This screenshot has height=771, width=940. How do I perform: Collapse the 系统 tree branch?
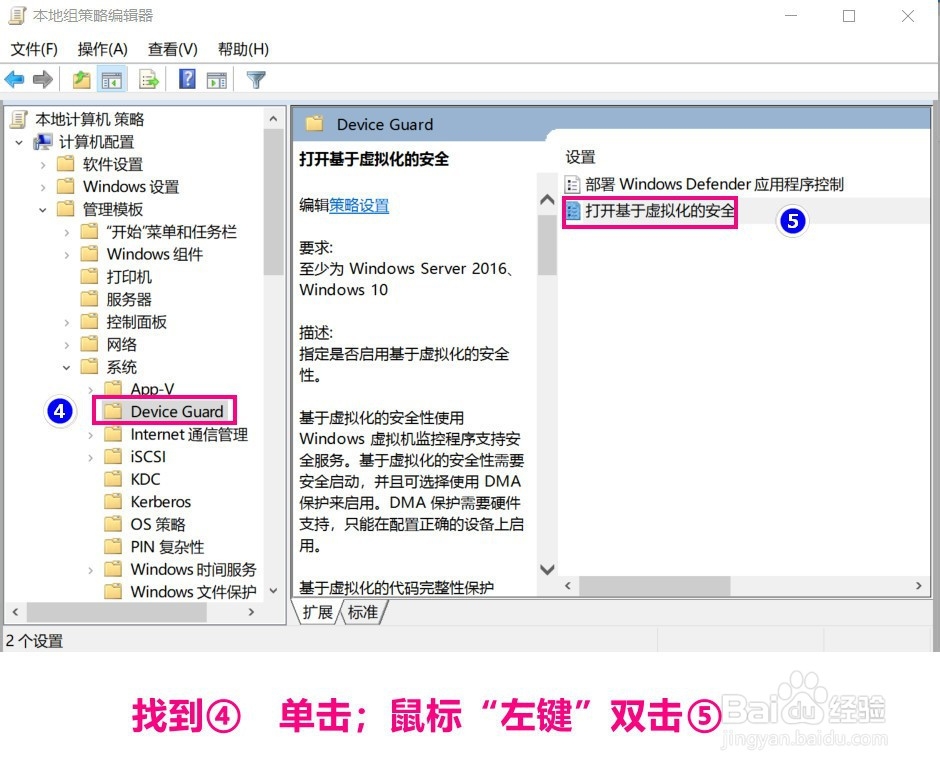(x=66, y=366)
